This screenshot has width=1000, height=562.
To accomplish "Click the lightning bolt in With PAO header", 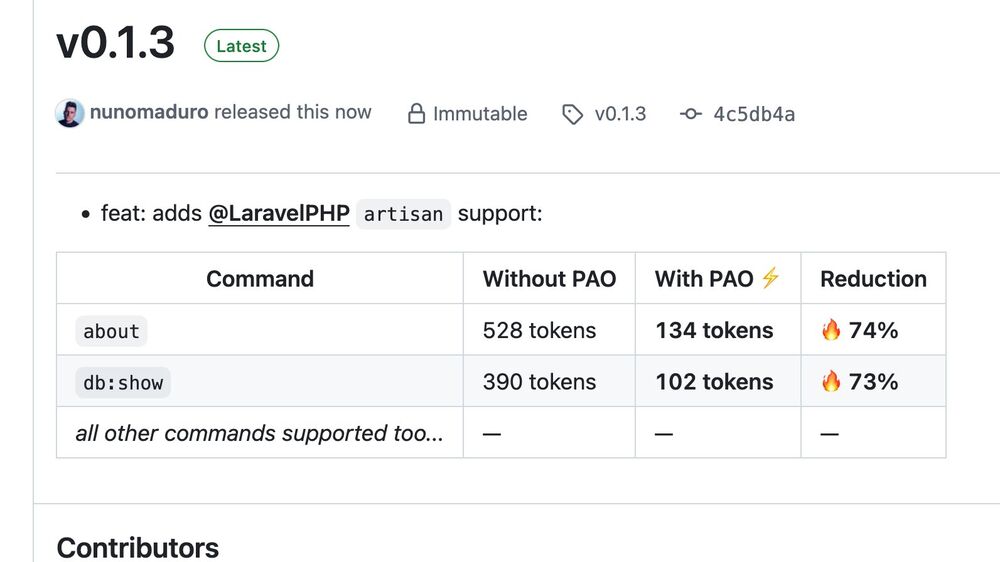I will pyautogui.click(x=770, y=278).
